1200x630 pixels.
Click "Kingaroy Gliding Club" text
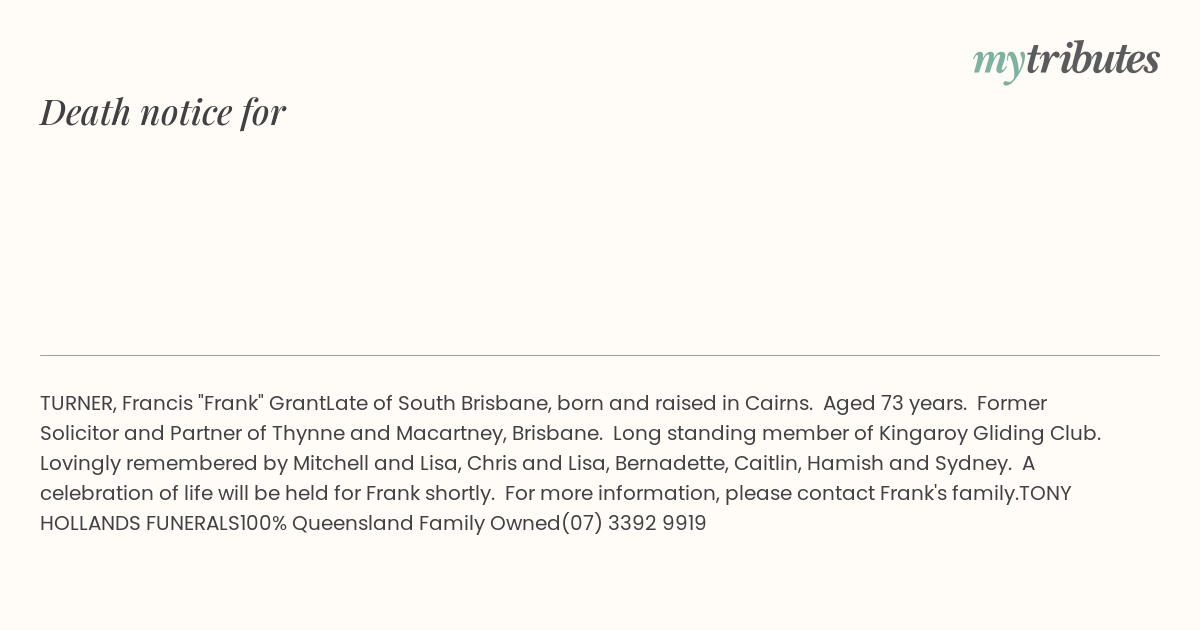[989, 433]
